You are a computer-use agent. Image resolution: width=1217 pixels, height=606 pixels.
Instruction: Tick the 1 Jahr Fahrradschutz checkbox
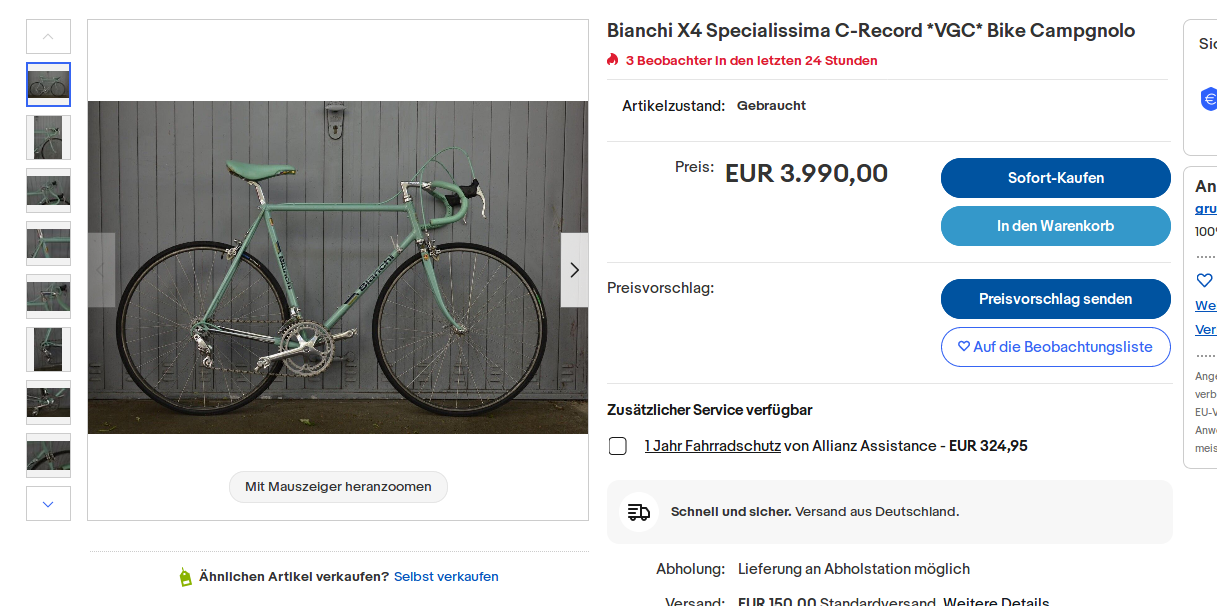[618, 446]
